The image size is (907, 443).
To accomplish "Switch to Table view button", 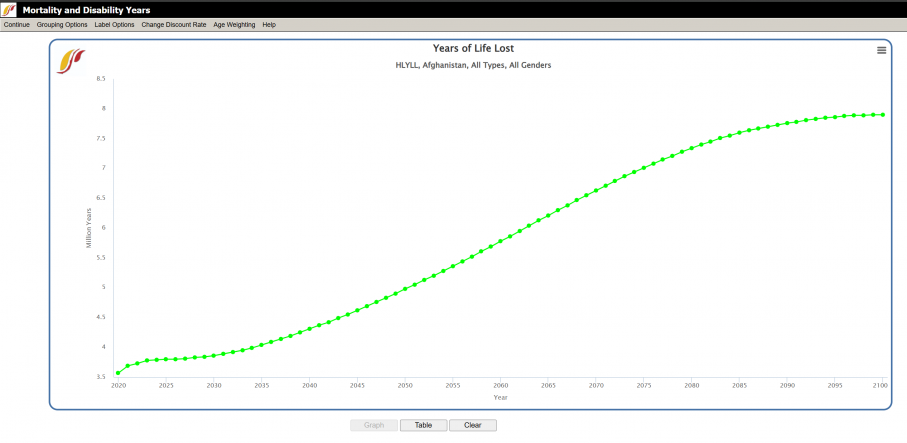I will pos(423,425).
